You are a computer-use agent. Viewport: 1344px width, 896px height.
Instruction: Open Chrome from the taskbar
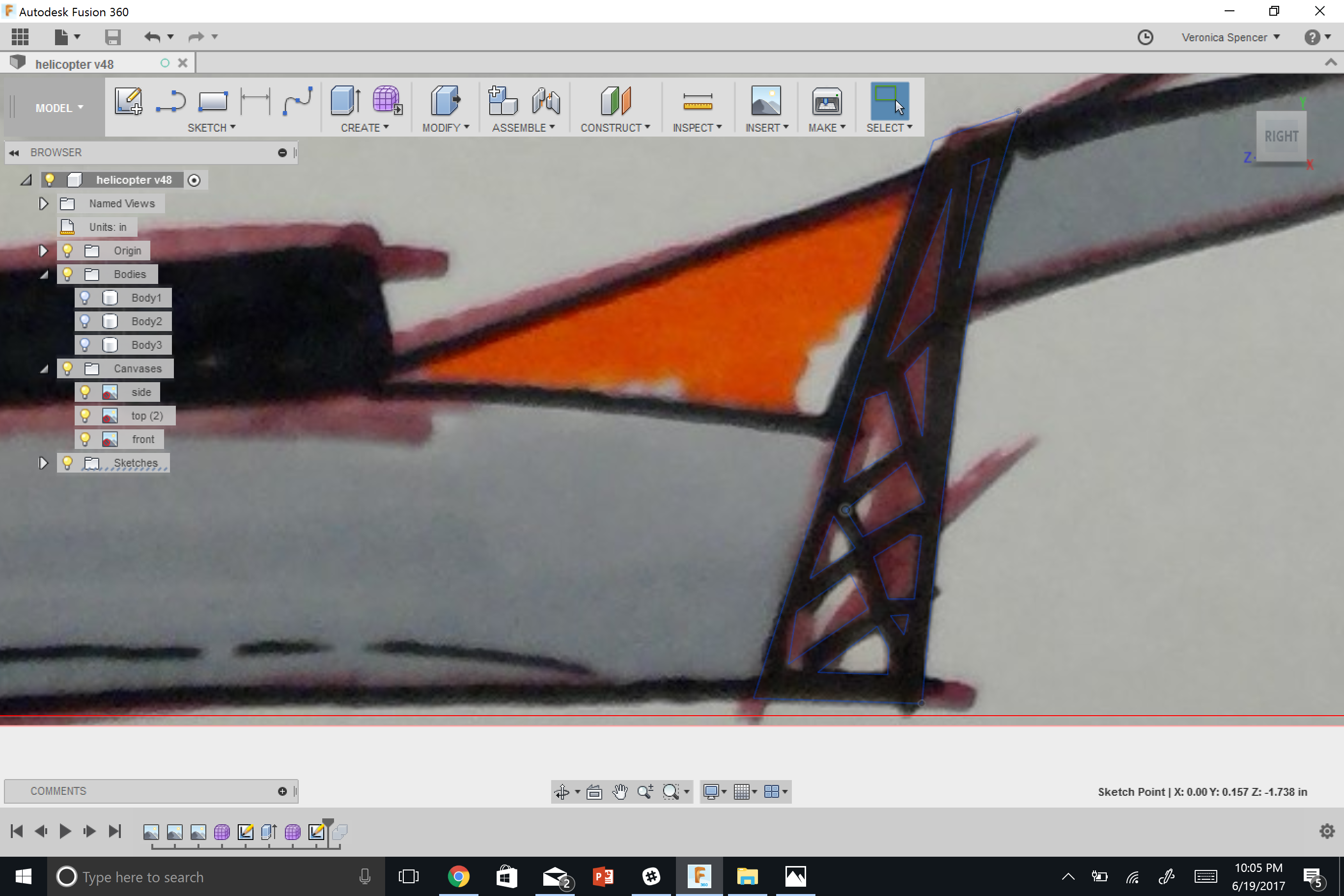pyautogui.click(x=458, y=876)
